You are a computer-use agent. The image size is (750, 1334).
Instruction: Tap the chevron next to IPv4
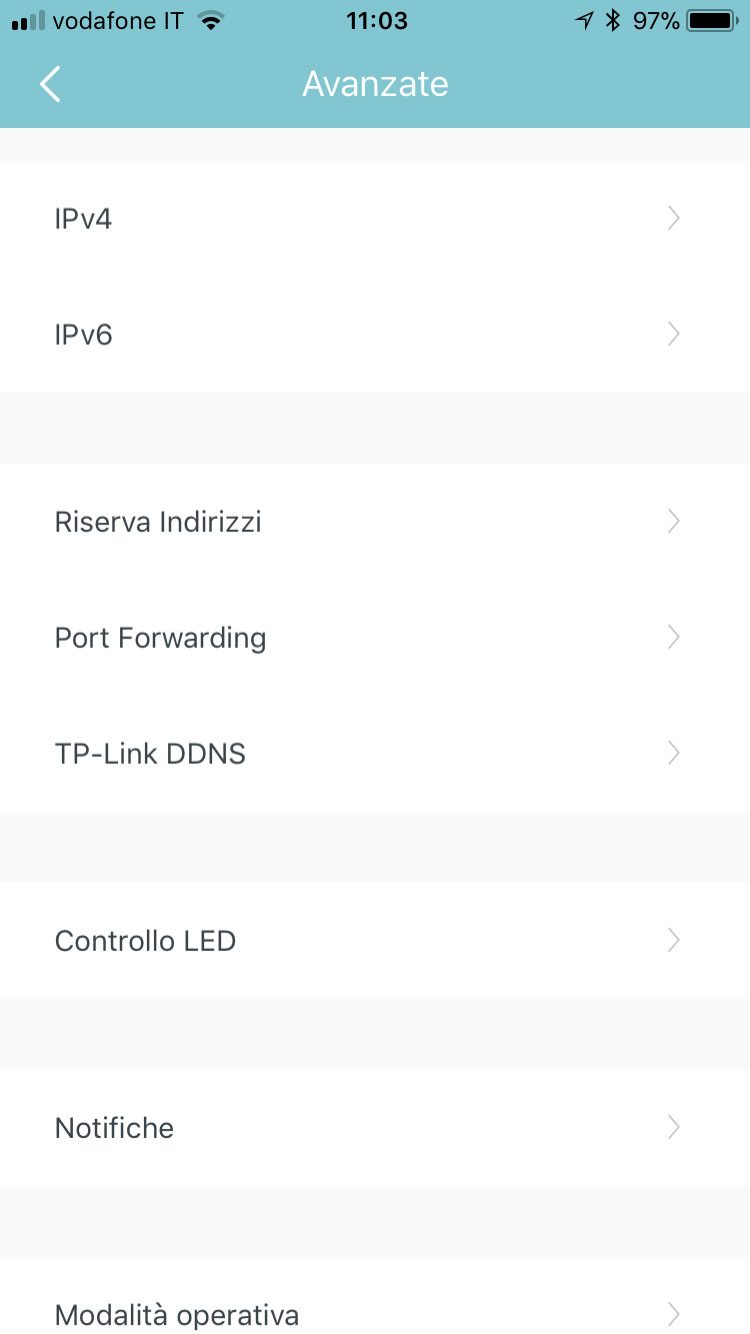(x=673, y=218)
